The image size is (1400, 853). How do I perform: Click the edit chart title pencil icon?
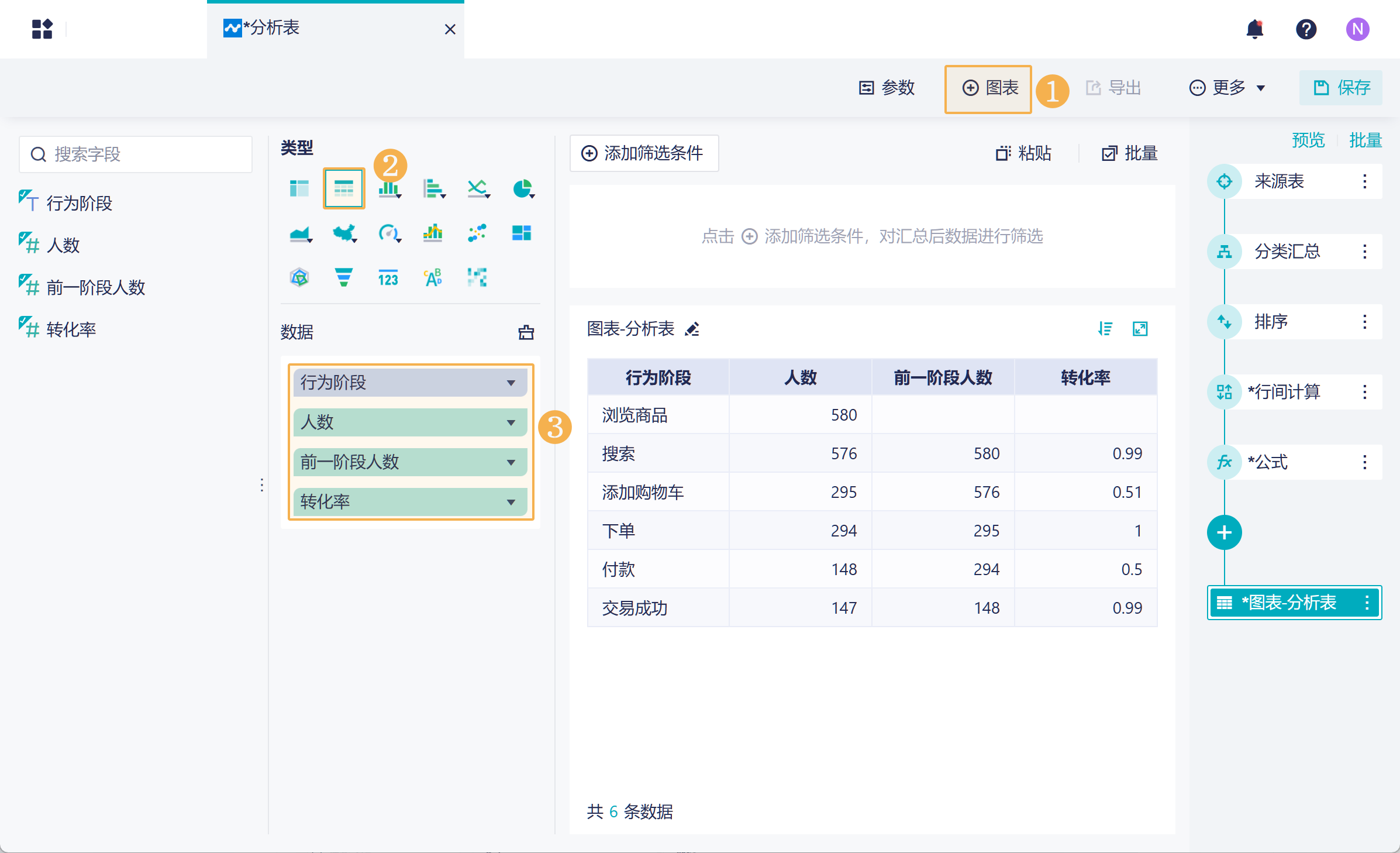click(x=692, y=329)
